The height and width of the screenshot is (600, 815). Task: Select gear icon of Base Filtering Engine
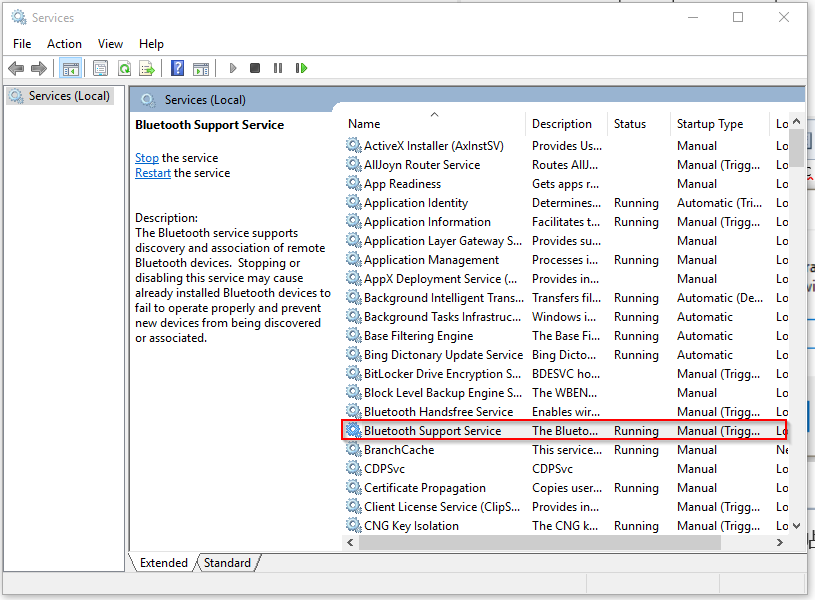pos(353,335)
